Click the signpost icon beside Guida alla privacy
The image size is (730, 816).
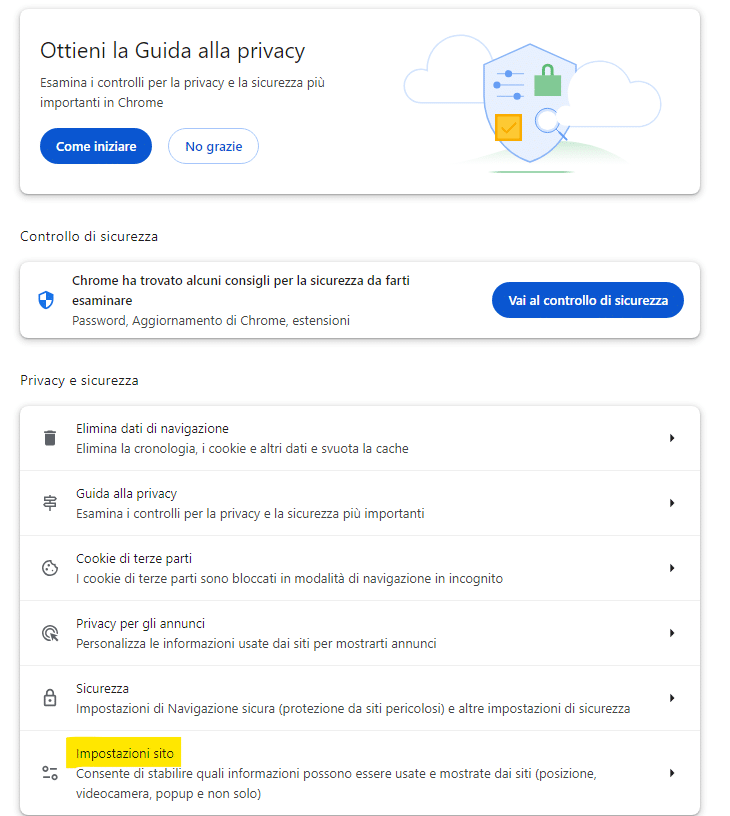coord(50,503)
